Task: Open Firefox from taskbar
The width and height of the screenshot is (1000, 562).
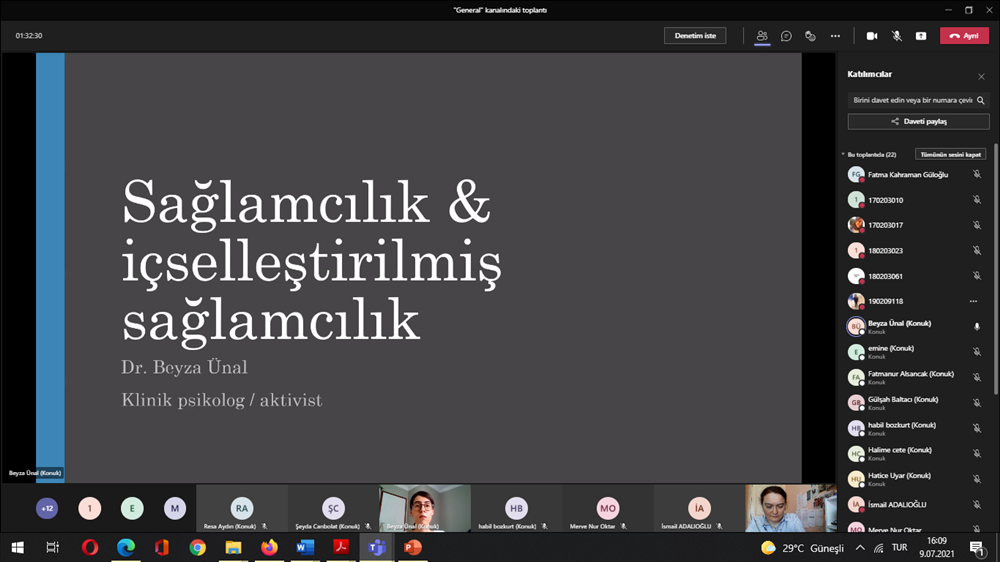Action: coord(269,547)
